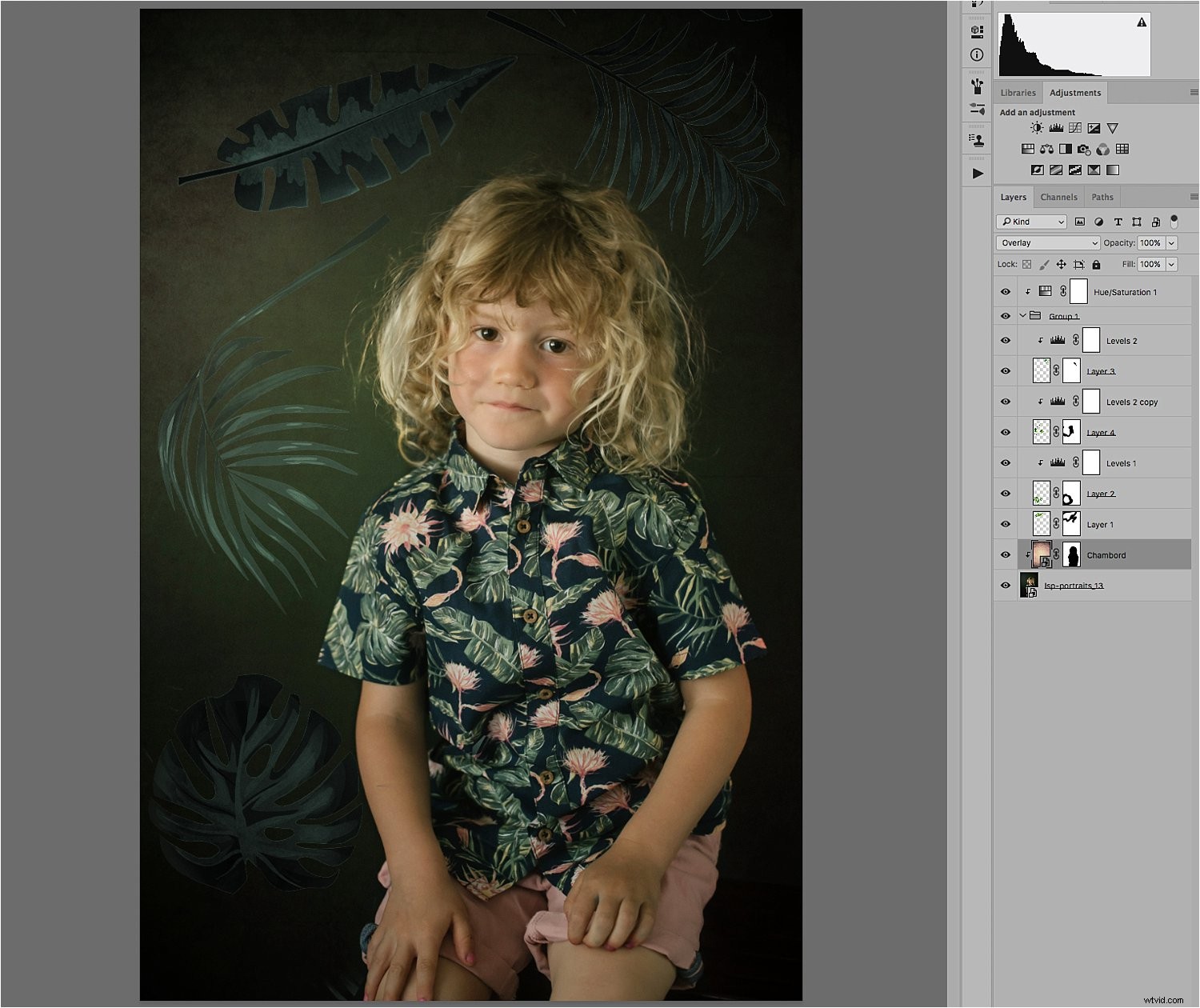Add a Photo Filter adjustment

1083,148
